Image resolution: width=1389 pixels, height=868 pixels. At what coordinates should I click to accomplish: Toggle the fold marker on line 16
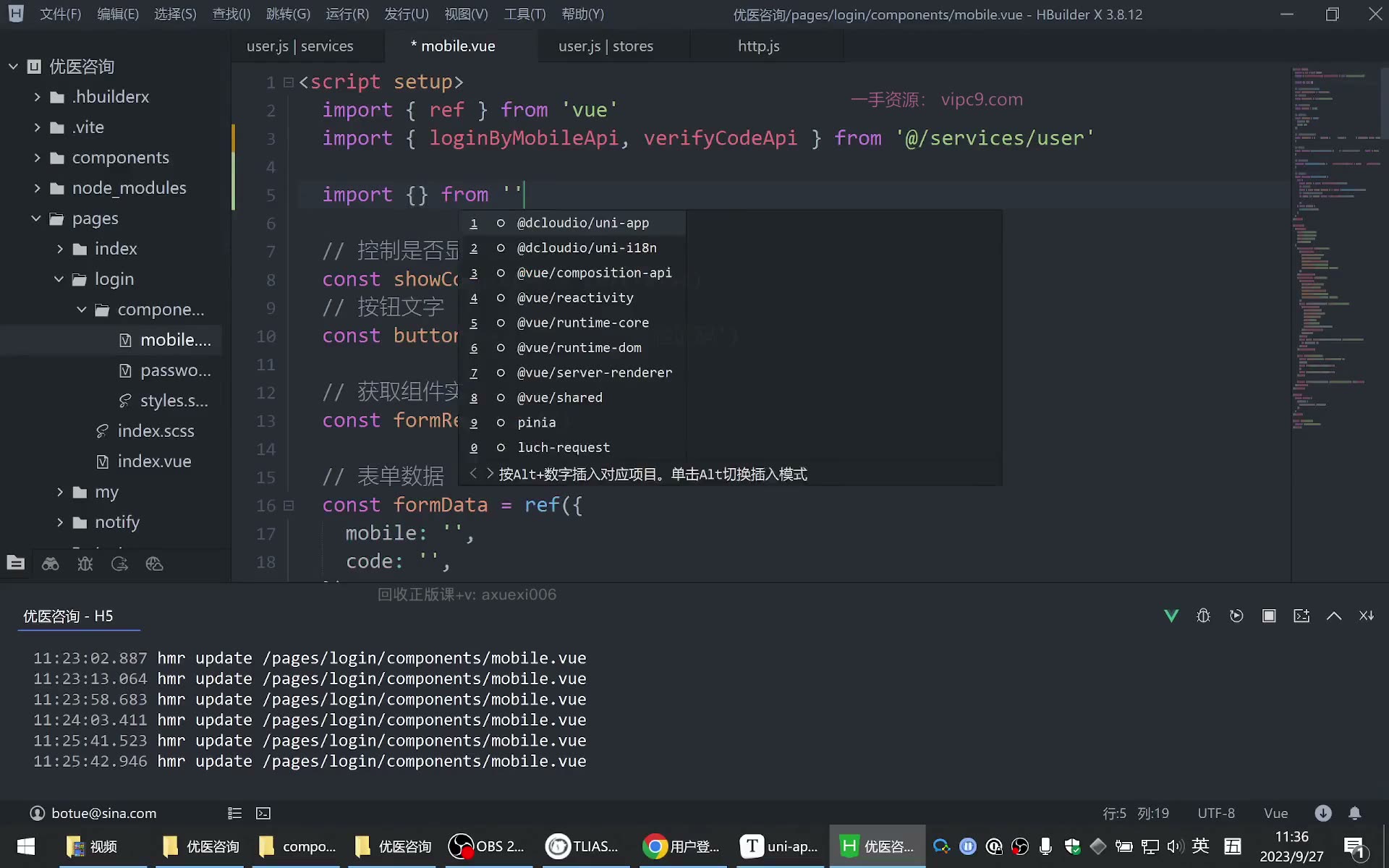pyautogui.click(x=289, y=506)
